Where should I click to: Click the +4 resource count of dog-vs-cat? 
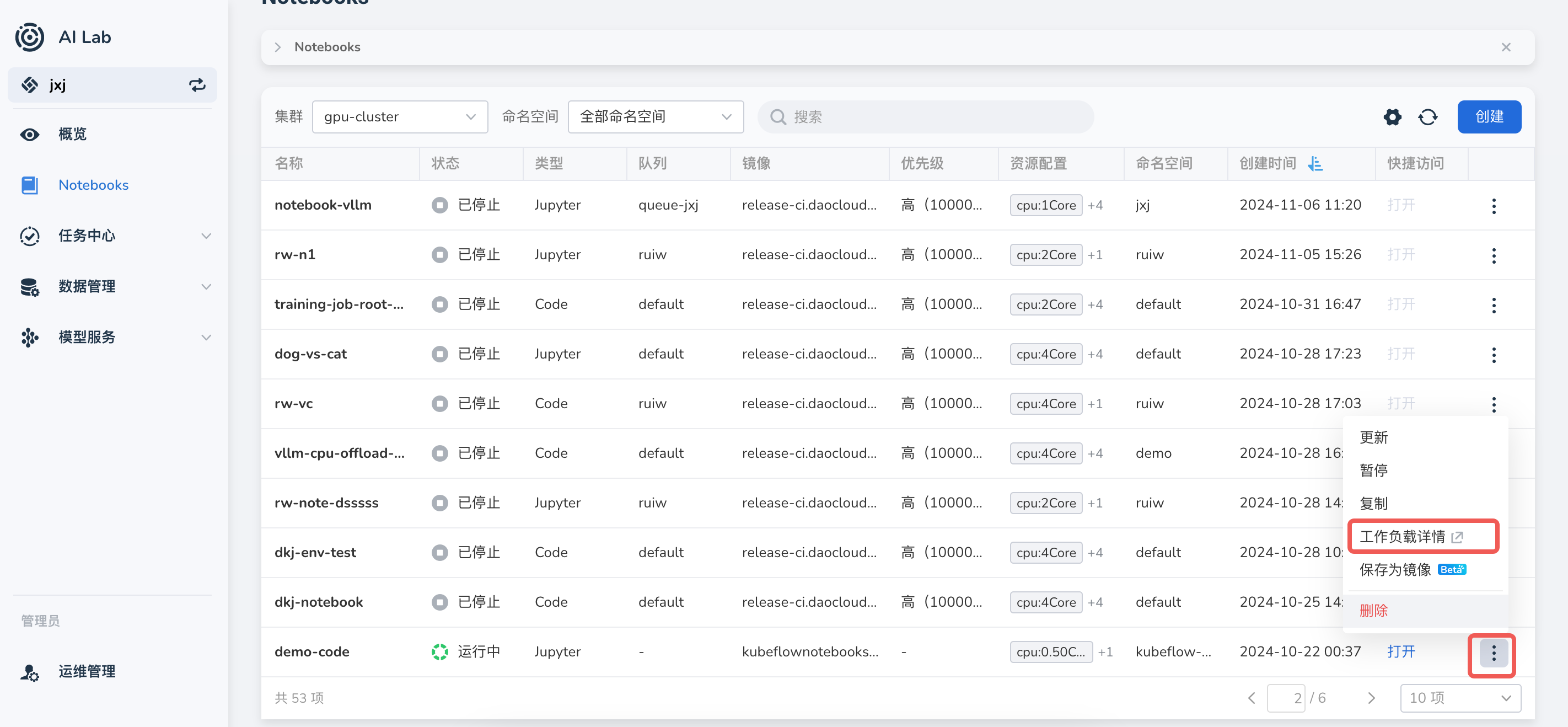click(x=1095, y=354)
